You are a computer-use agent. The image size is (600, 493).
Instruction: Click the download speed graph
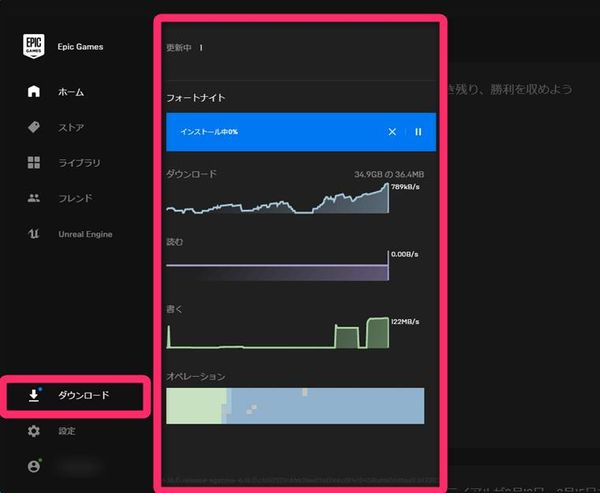pos(278,198)
